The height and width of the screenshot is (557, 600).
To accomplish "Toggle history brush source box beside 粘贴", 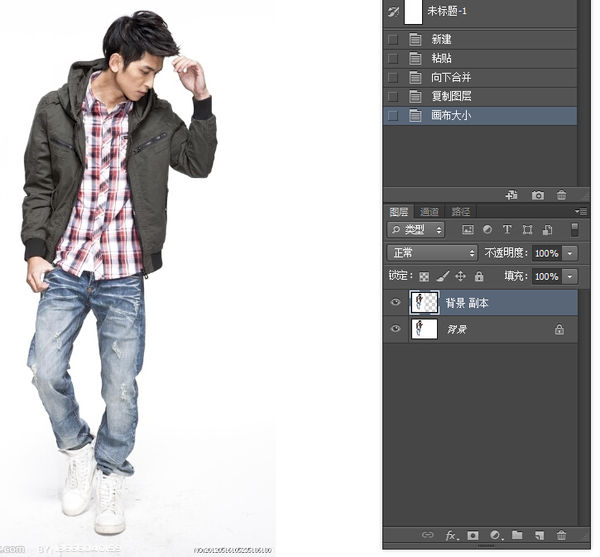I will 393,58.
